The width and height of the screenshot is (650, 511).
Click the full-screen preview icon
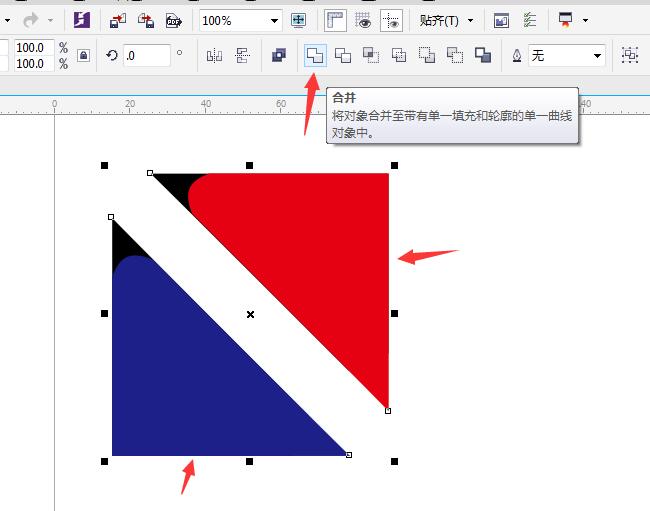point(298,20)
